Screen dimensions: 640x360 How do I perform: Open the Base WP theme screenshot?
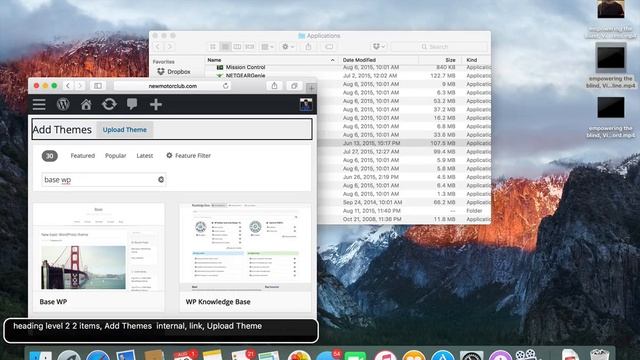pyautogui.click(x=98, y=247)
